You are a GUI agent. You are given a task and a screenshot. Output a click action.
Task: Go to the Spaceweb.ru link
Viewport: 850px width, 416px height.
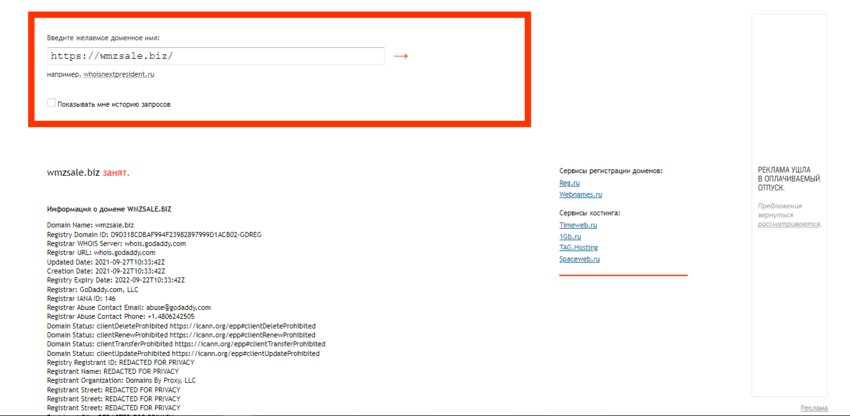[x=579, y=258]
